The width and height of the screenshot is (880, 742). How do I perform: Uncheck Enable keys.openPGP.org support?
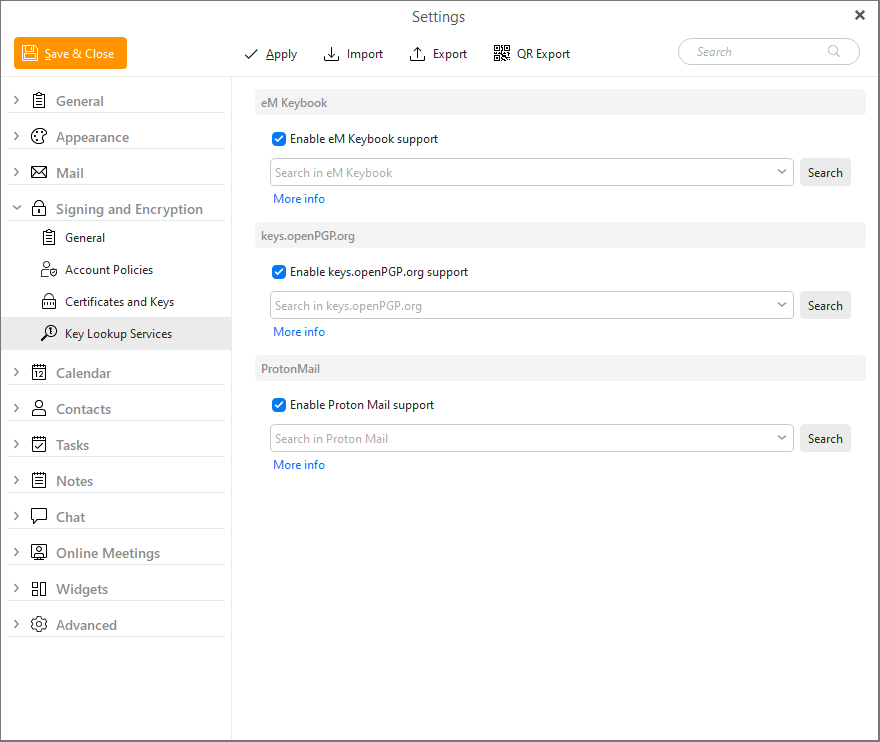[x=279, y=272]
